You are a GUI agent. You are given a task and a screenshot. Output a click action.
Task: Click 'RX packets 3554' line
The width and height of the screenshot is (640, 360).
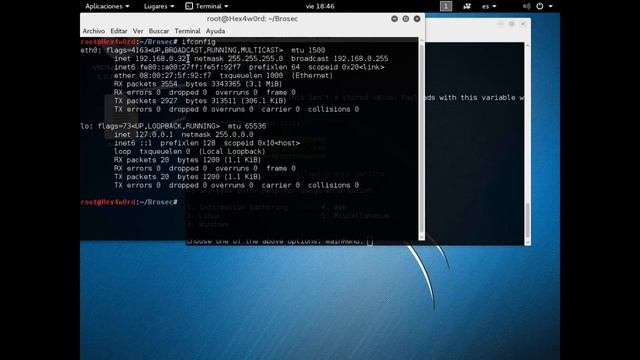pyautogui.click(x=198, y=84)
